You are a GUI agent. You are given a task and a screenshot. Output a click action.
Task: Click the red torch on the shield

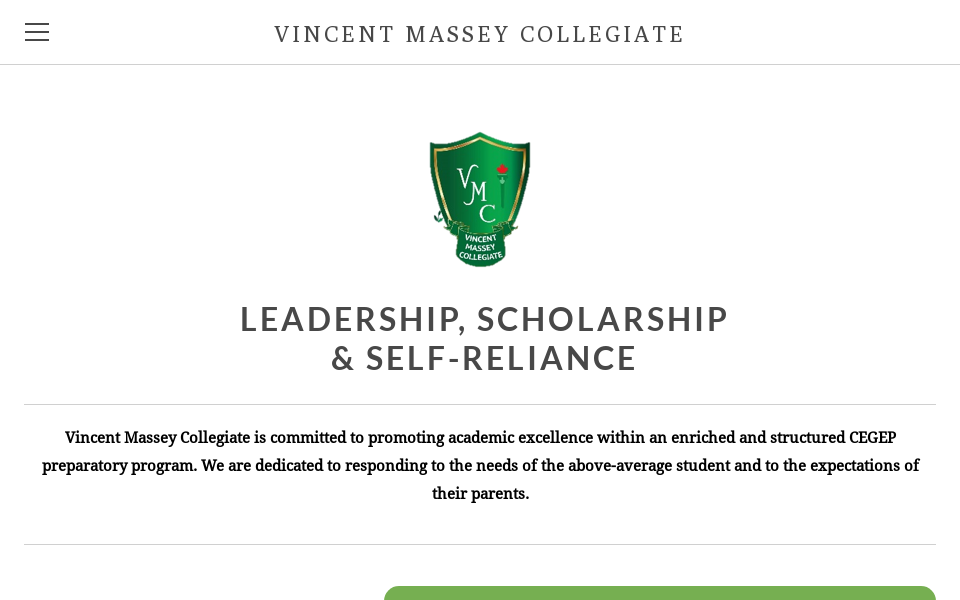503,171
